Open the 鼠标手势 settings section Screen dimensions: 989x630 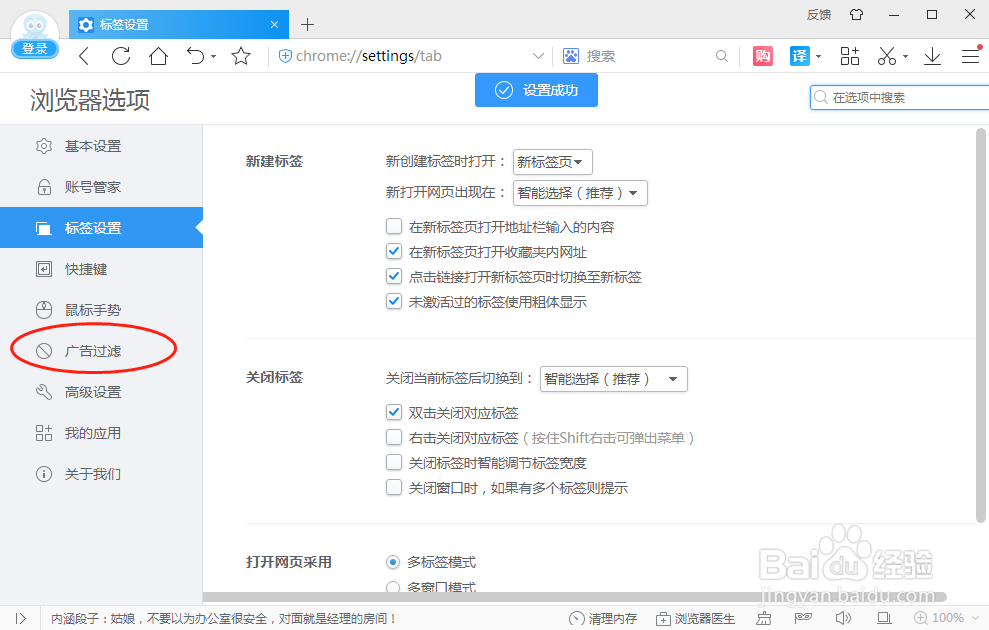pos(95,310)
